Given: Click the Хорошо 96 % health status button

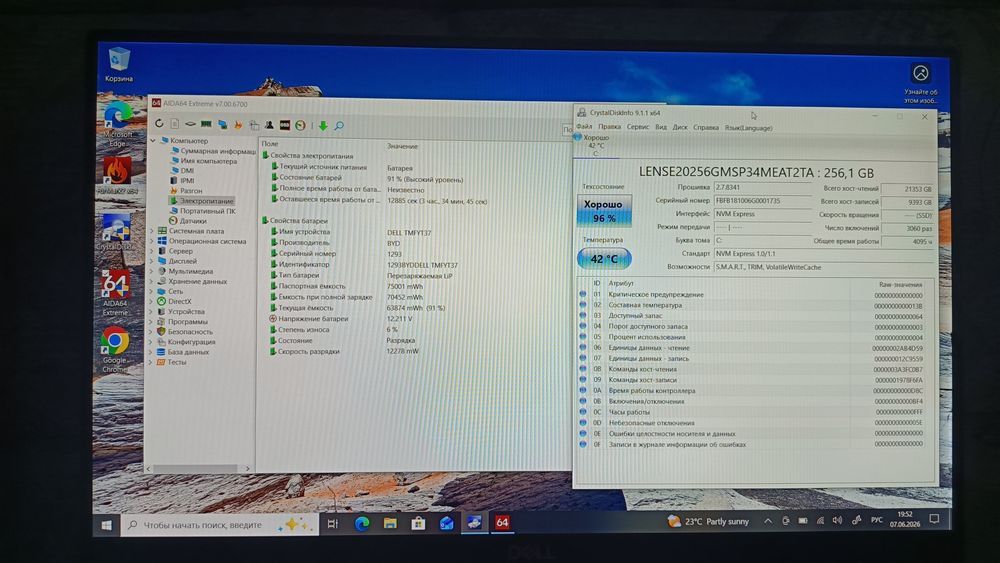Looking at the screenshot, I should pos(603,210).
